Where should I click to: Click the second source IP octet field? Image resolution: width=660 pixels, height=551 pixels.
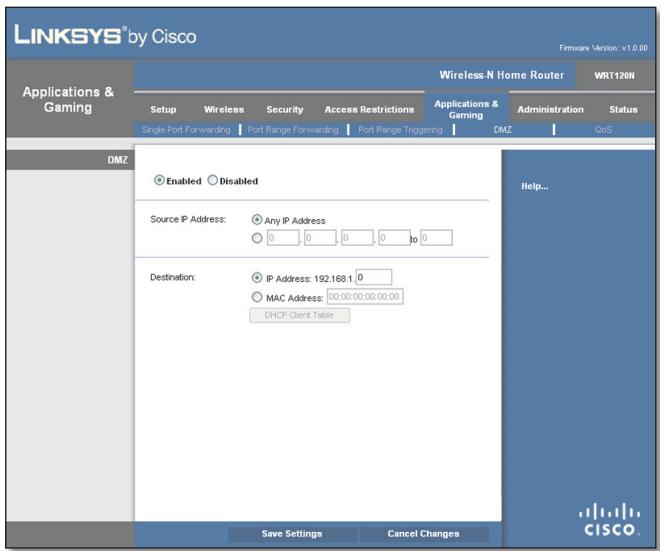pos(320,238)
